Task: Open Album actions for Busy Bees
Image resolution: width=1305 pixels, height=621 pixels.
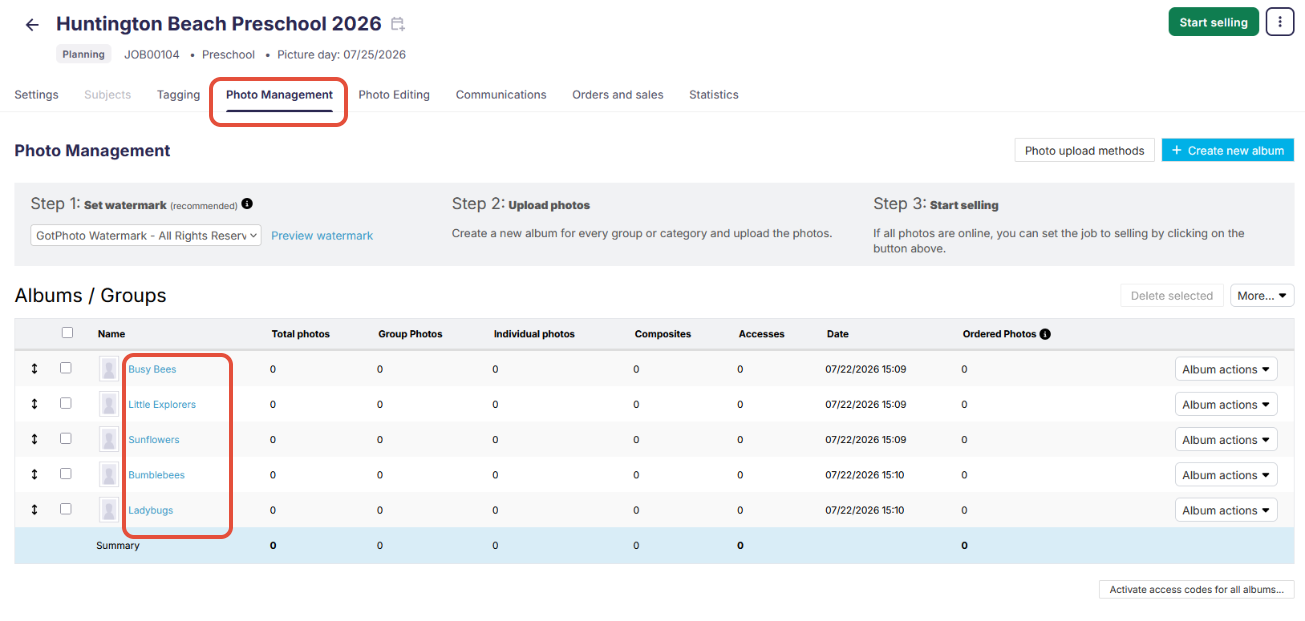Action: [x=1226, y=369]
